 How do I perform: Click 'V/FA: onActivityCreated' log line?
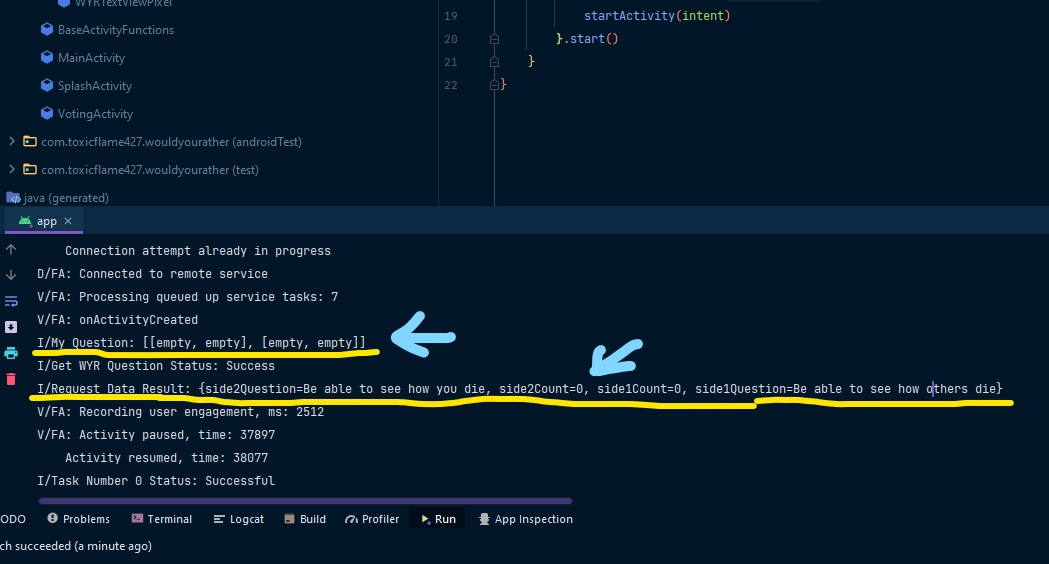coord(118,320)
